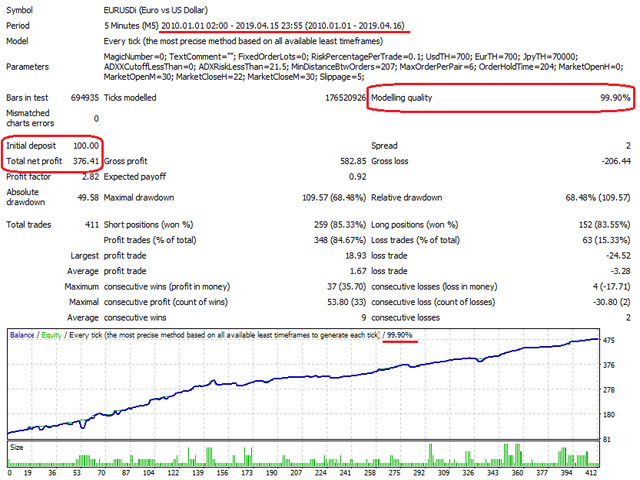The image size is (640, 480).
Task: Select consecutive profit value 53.80 (33)
Action: [x=347, y=302]
